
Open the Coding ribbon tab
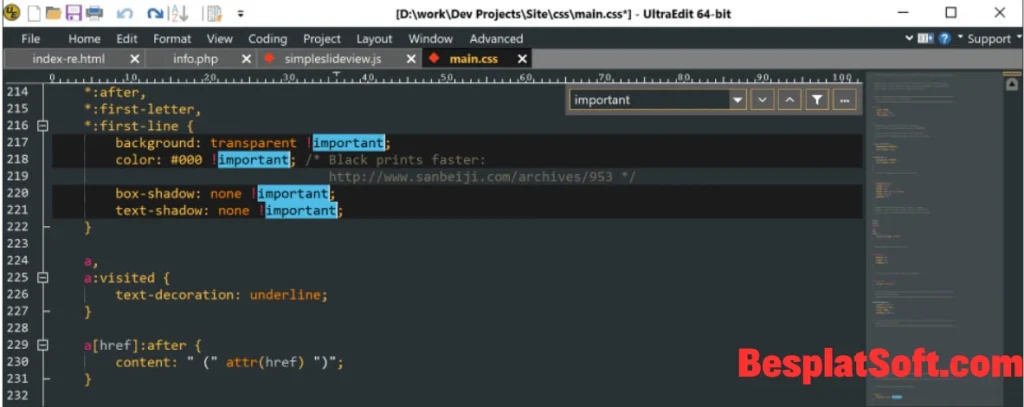pos(268,39)
